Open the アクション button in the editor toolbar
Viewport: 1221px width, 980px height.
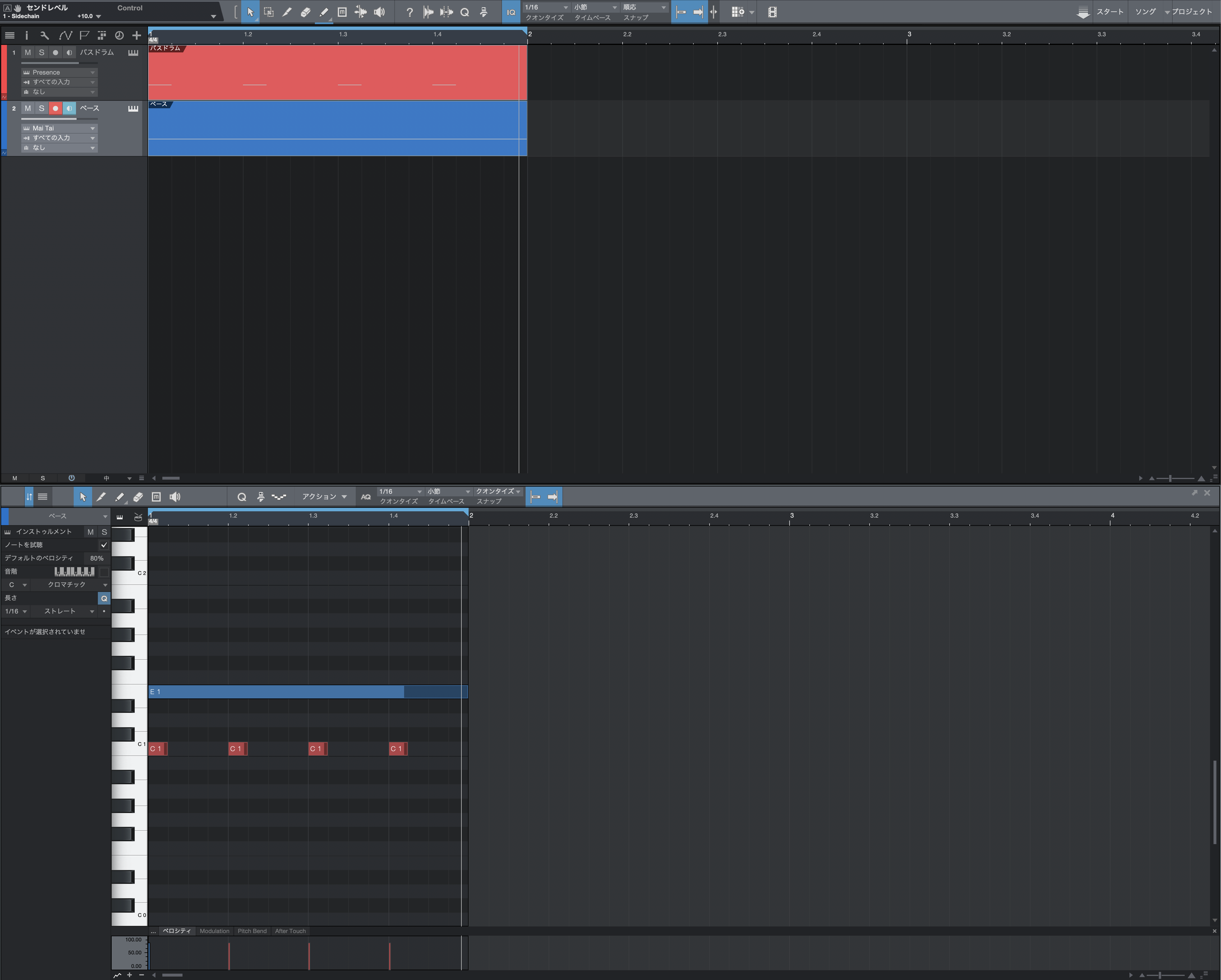point(323,496)
